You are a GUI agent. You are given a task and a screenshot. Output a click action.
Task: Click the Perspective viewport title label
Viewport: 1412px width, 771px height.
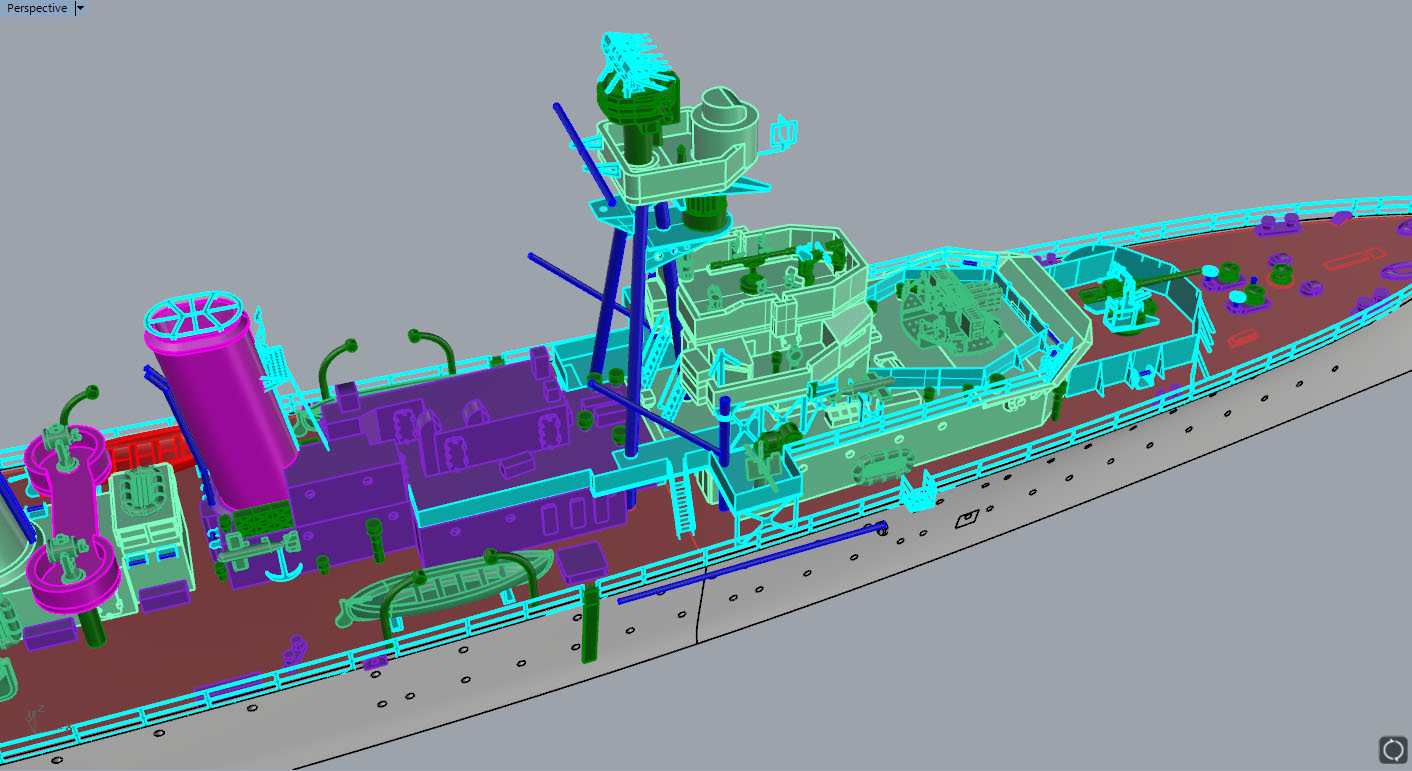(37, 8)
